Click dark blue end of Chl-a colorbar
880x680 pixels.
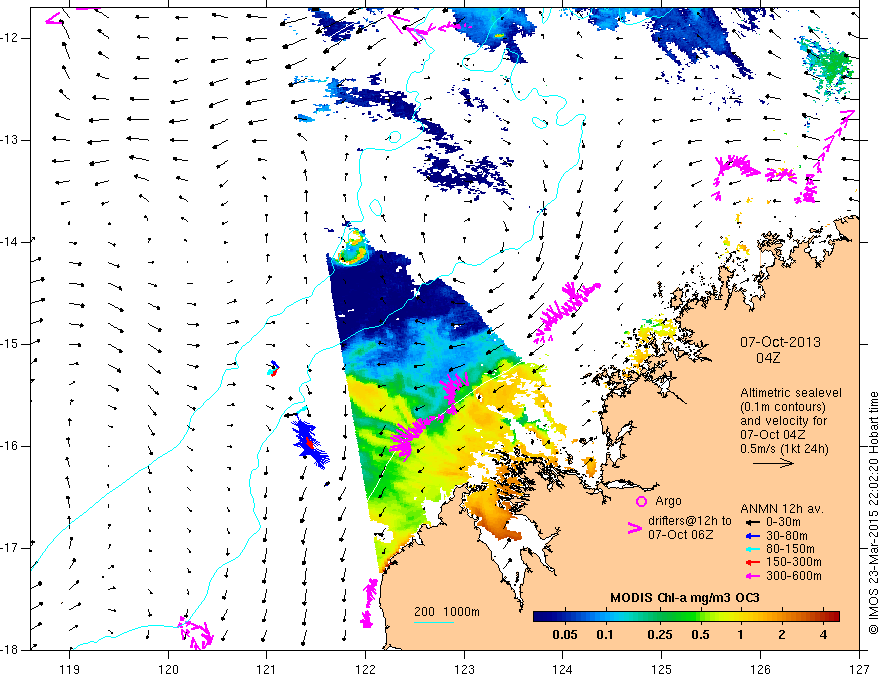point(540,617)
